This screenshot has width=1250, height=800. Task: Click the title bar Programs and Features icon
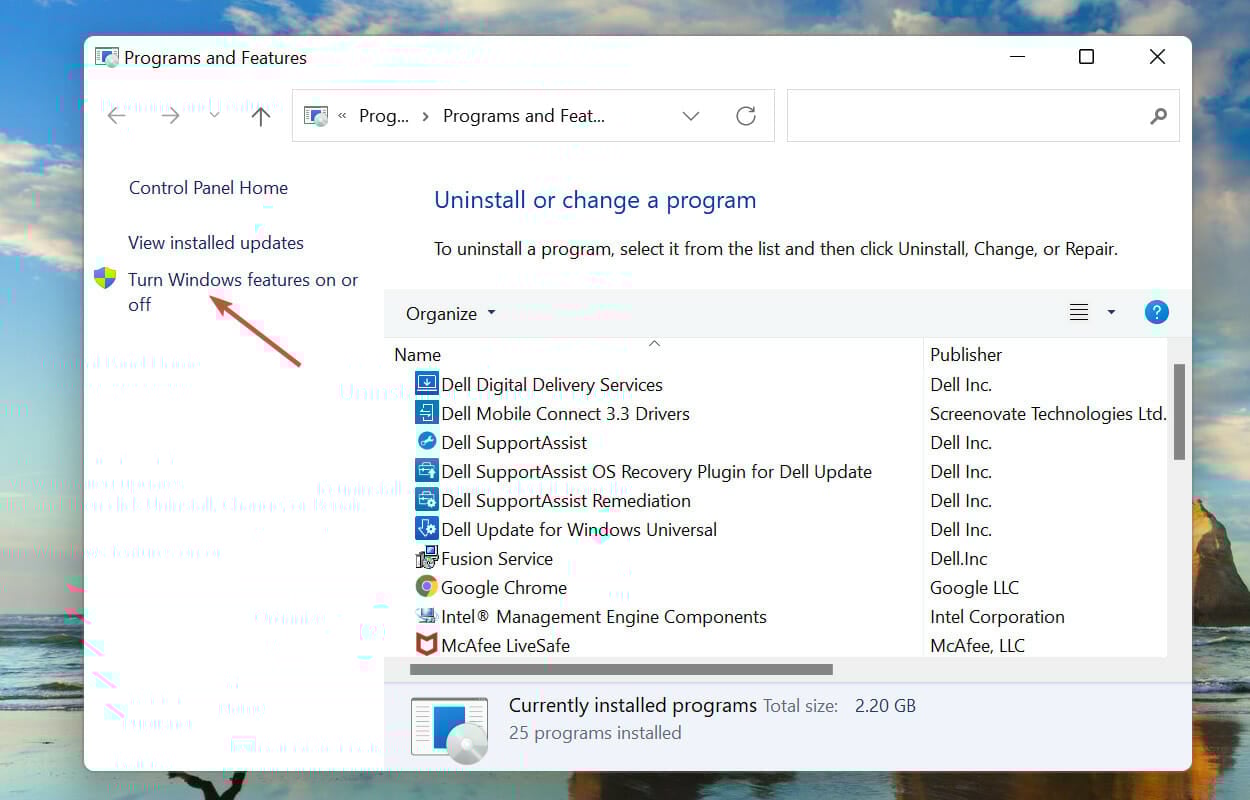tap(107, 57)
